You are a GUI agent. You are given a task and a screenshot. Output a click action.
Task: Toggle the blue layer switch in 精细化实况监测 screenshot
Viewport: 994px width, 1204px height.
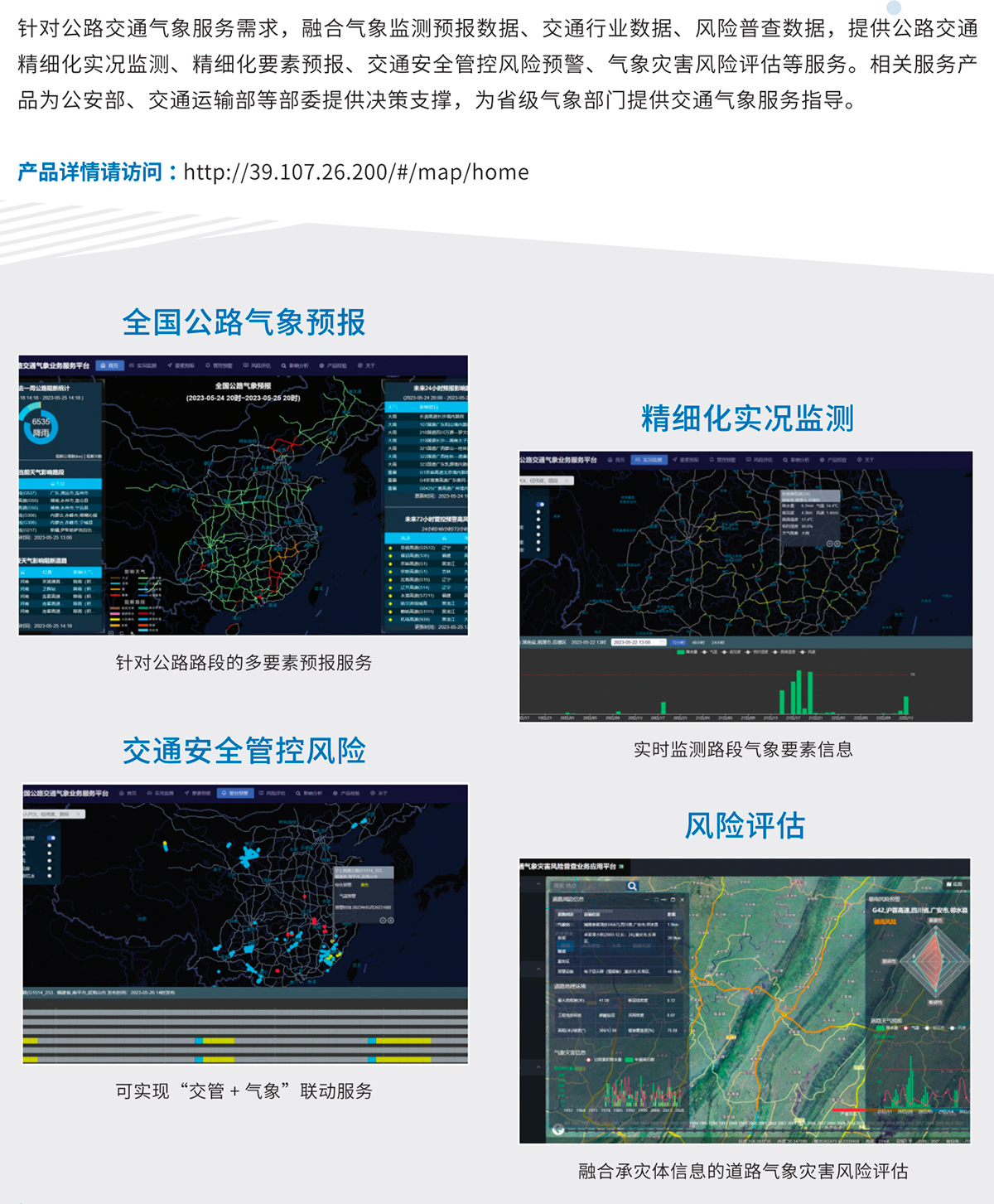540,504
